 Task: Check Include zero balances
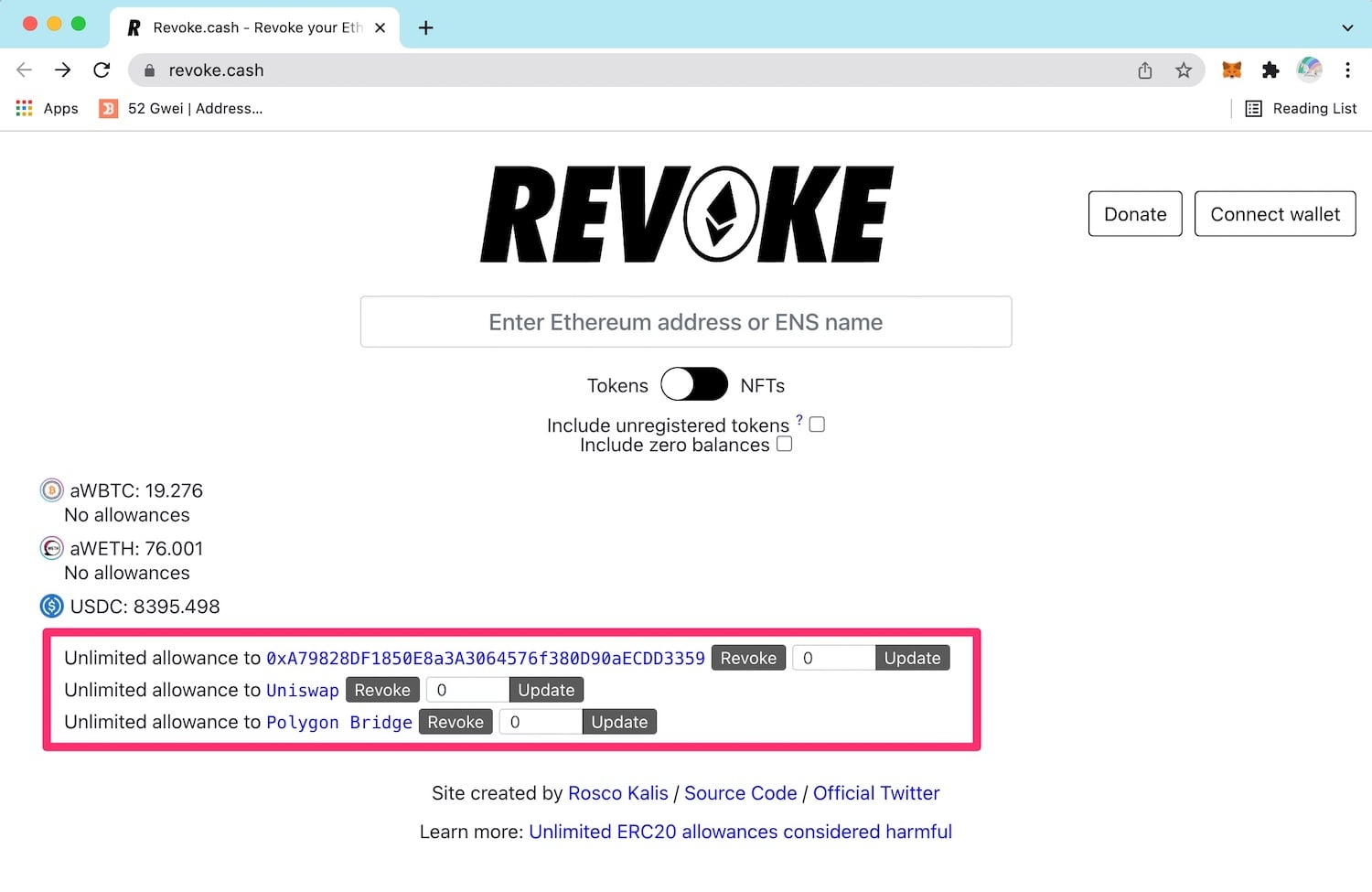pos(784,444)
